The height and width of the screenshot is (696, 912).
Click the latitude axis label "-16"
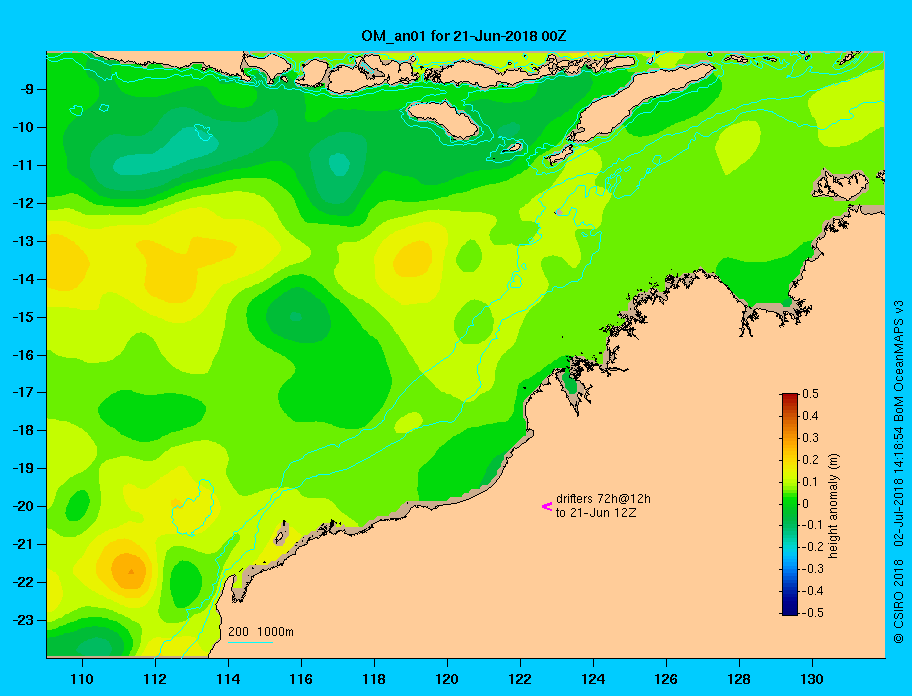pyautogui.click(x=23, y=355)
